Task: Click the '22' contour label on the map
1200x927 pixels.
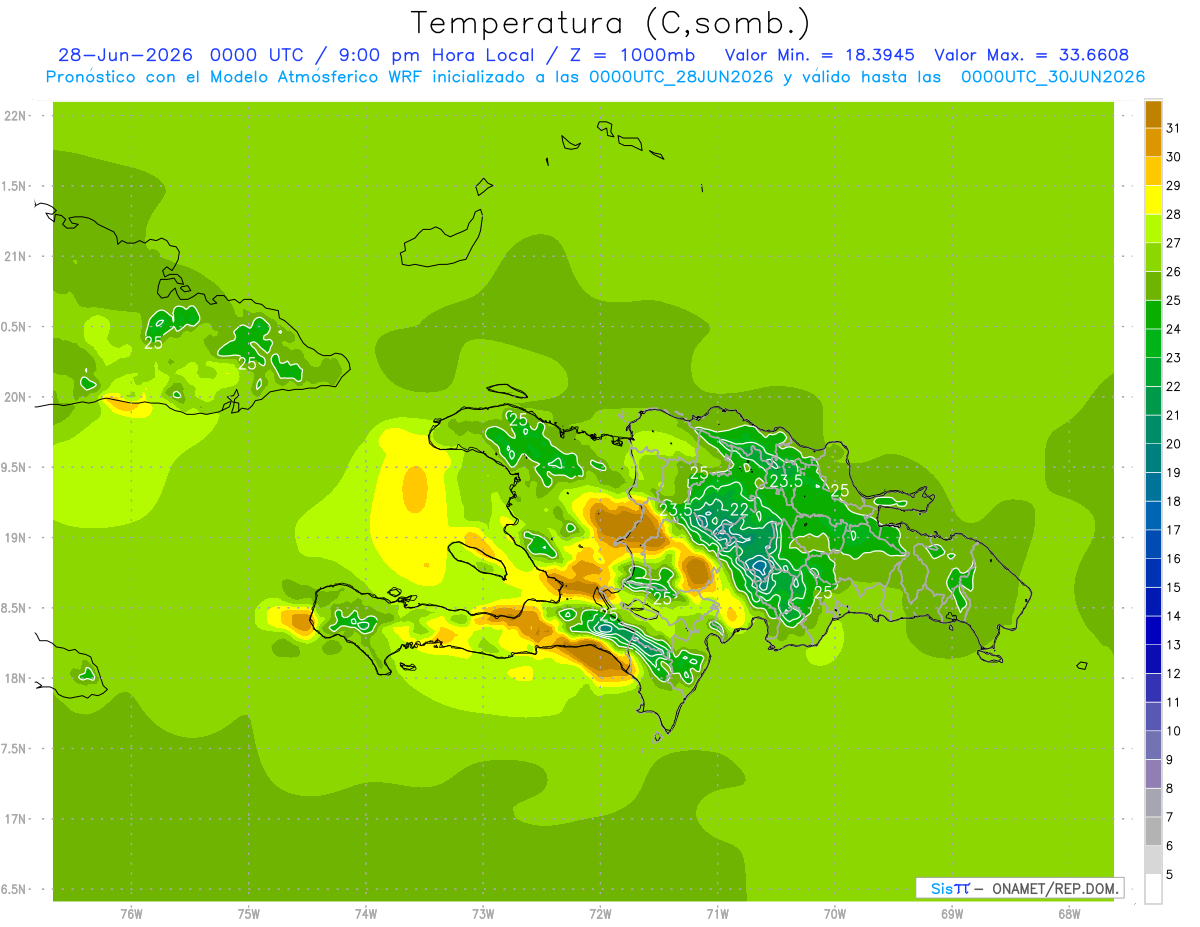Action: 740,510
